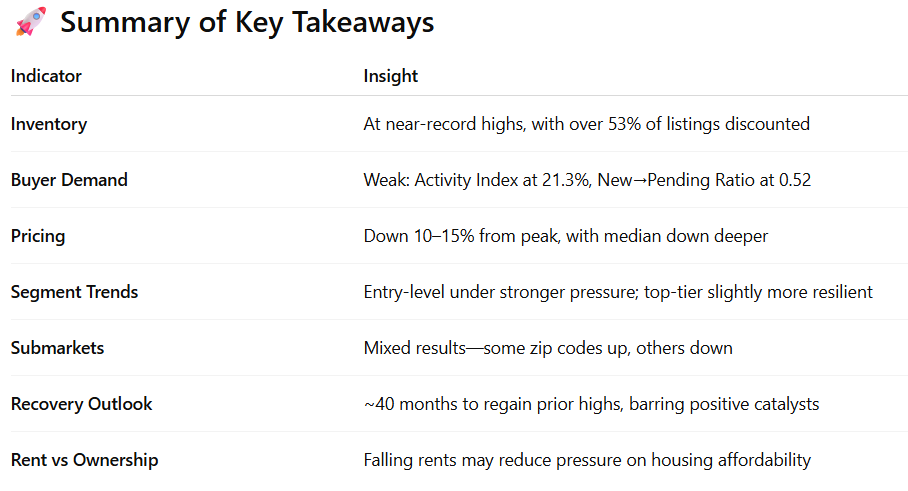Click the Rent vs Ownership row label
The height and width of the screenshot is (491, 908).
(85, 460)
